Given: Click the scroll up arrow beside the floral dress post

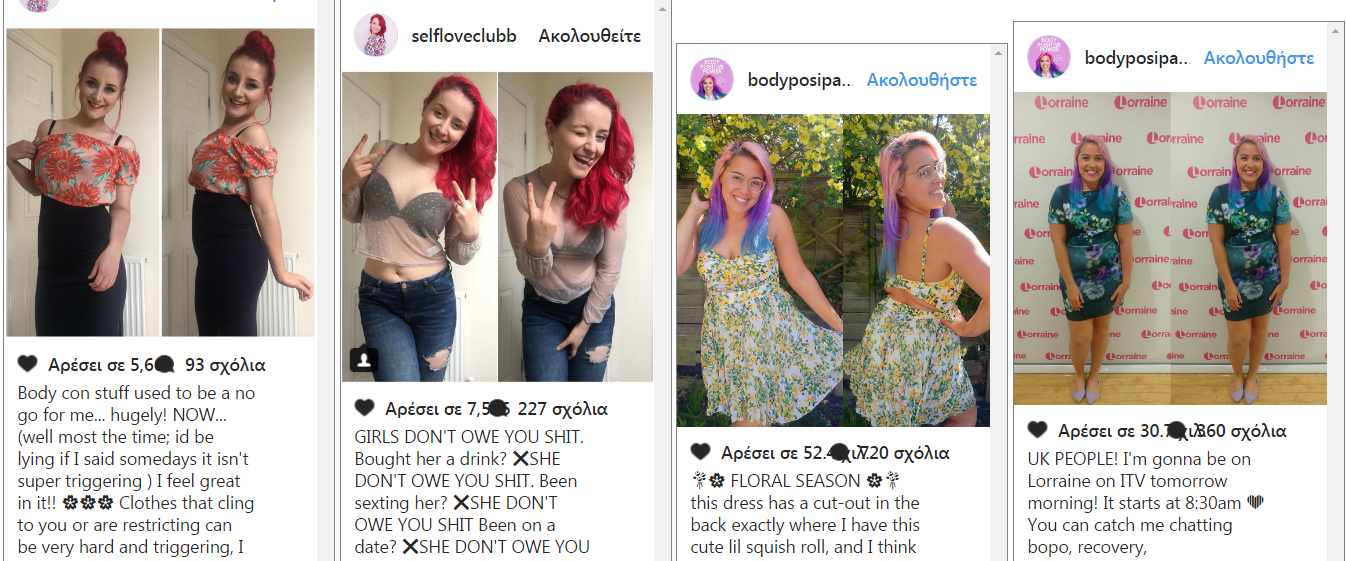Looking at the screenshot, I should 998,52.
